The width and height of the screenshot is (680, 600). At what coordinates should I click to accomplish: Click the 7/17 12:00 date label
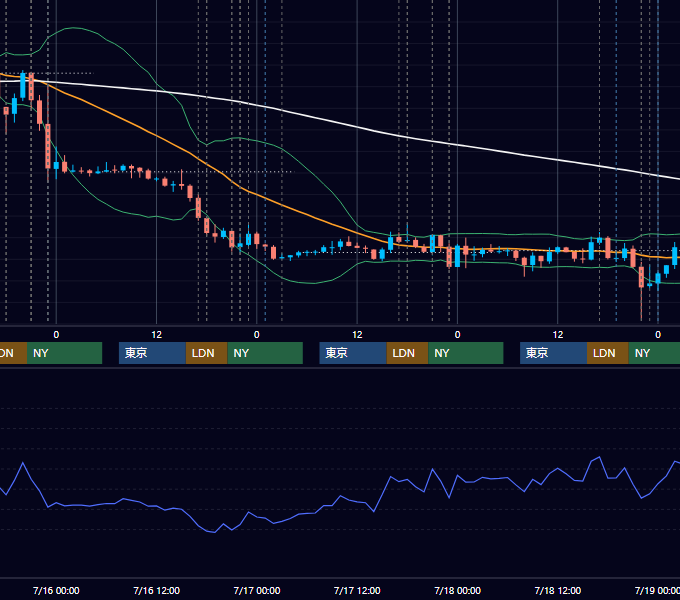coord(357,590)
